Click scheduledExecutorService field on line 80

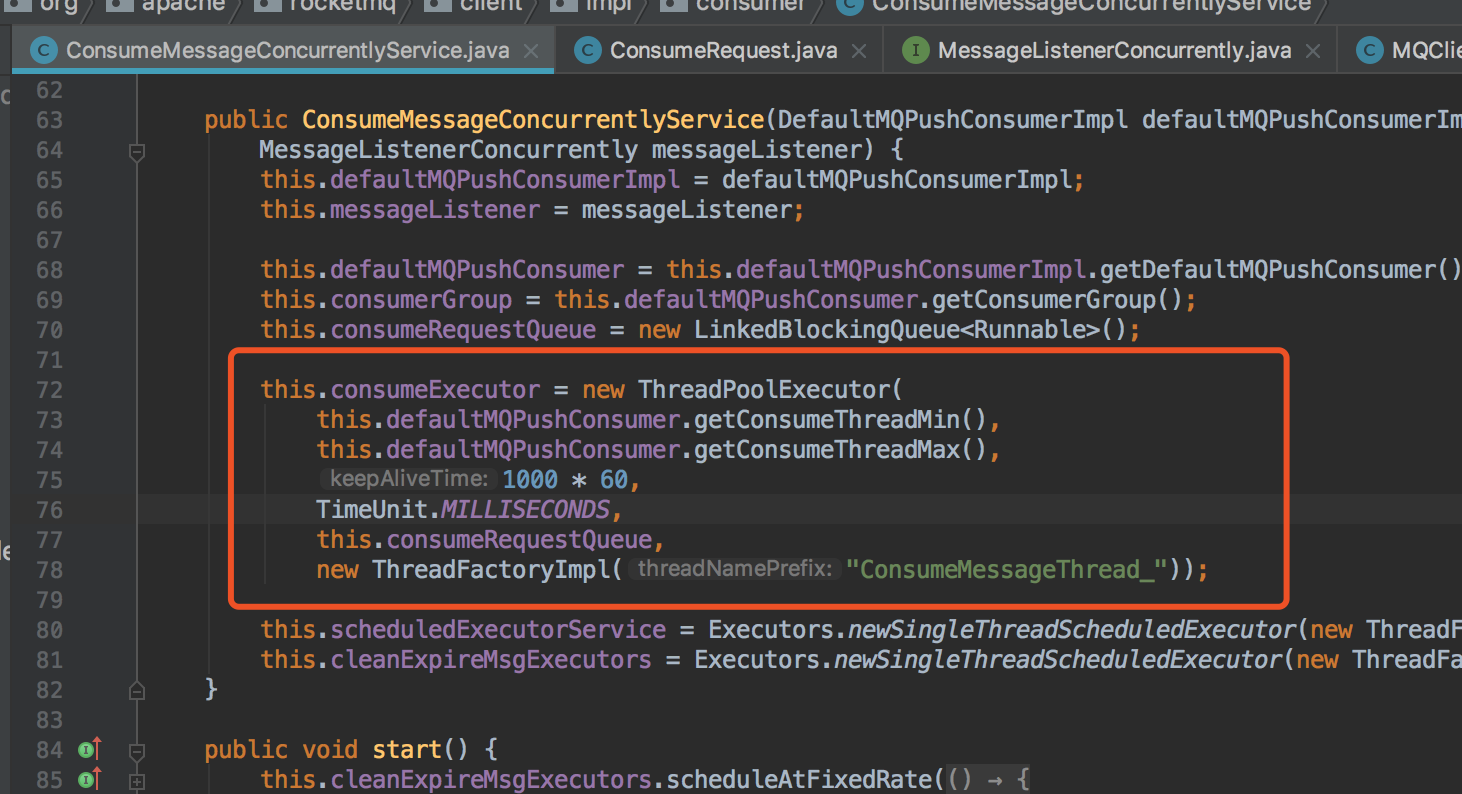[498, 630]
